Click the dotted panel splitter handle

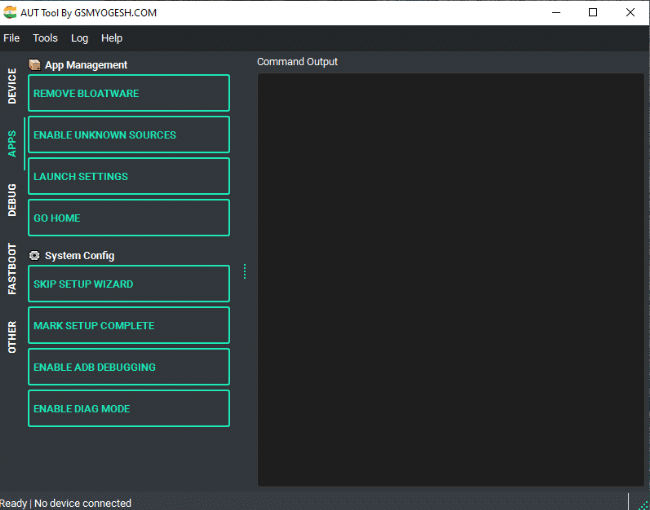[244, 271]
